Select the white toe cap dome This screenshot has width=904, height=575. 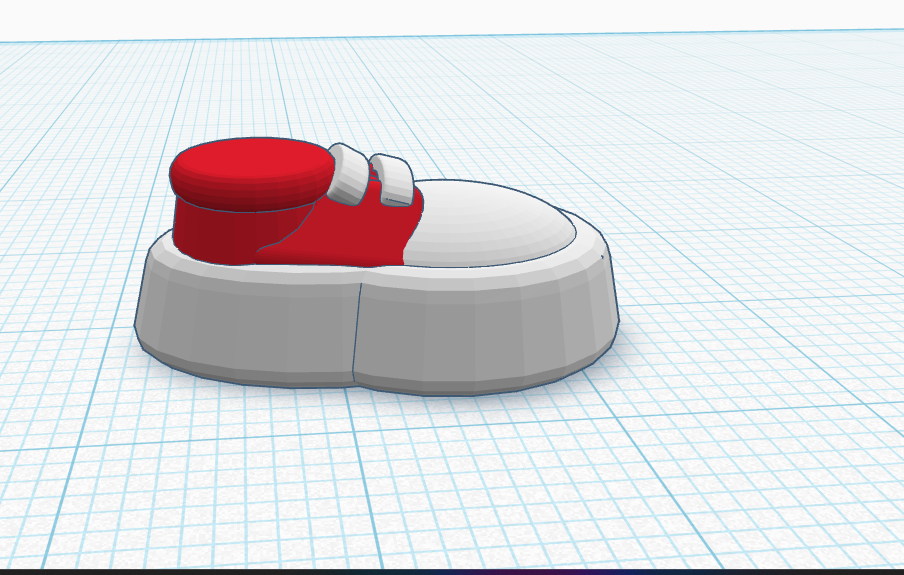[490, 225]
